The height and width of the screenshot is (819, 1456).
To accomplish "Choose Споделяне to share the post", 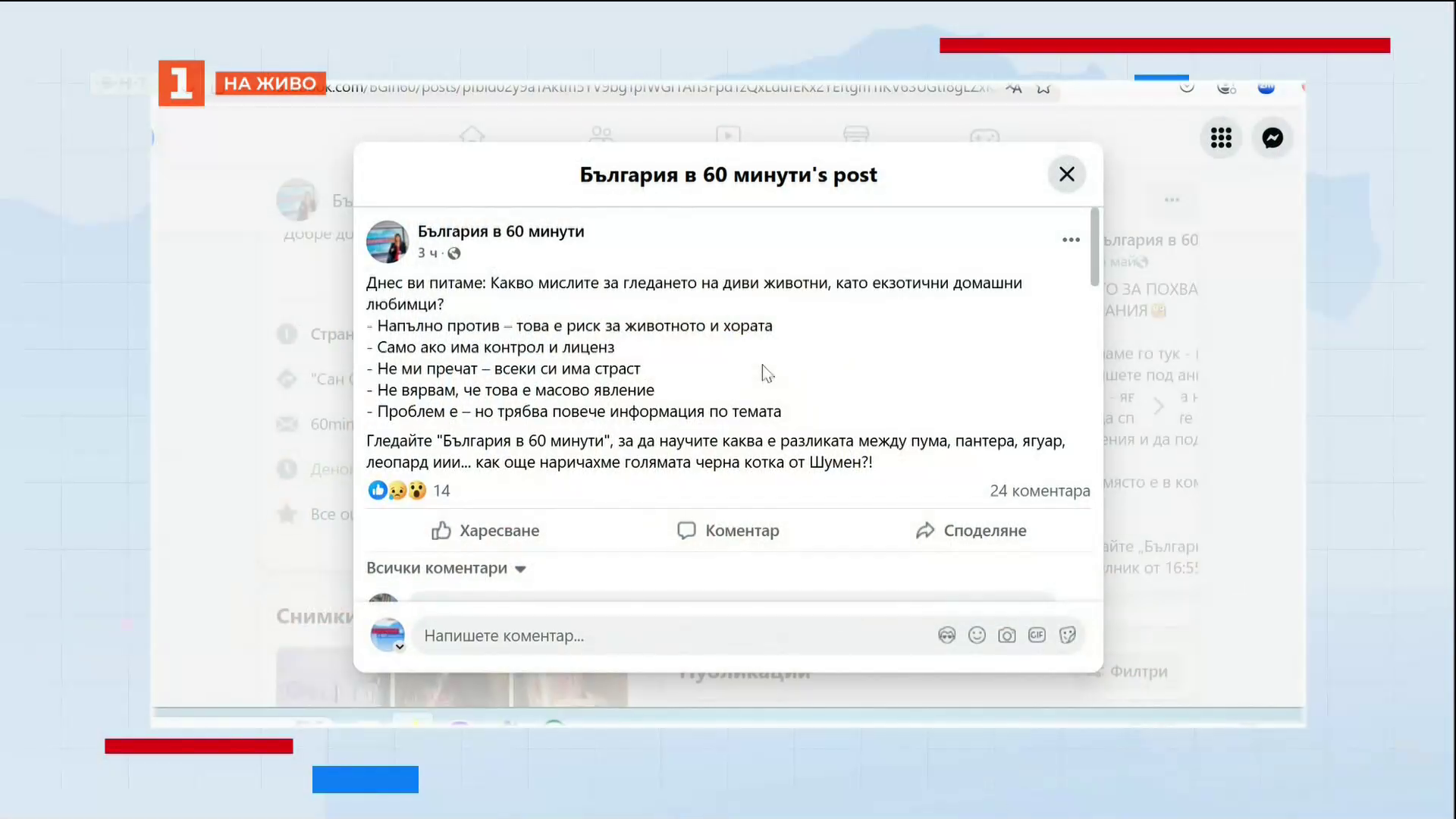I will click(x=971, y=530).
